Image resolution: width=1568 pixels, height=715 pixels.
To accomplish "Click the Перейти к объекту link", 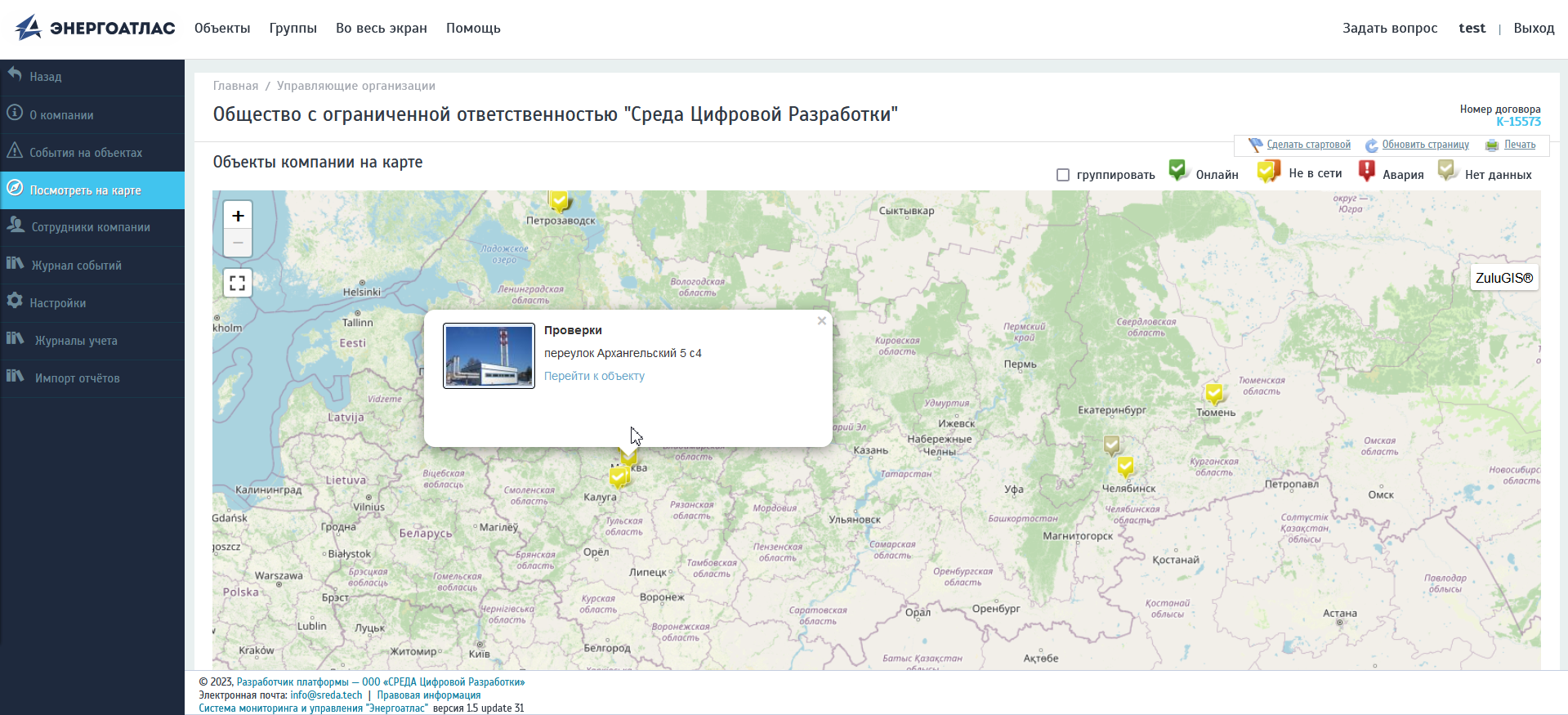I will click(594, 376).
